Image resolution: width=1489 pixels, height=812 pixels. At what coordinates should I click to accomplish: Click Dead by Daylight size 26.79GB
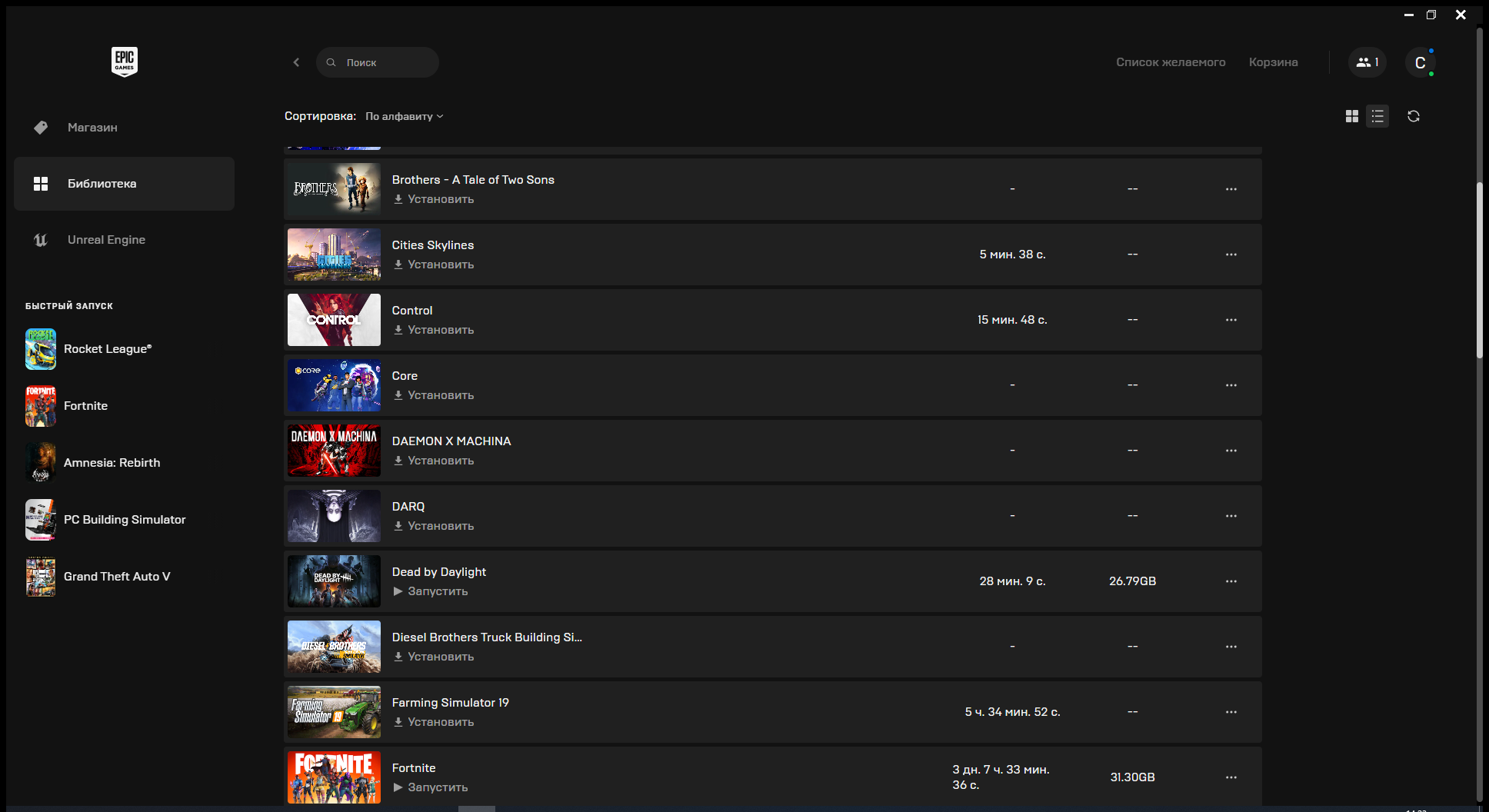coord(1132,581)
